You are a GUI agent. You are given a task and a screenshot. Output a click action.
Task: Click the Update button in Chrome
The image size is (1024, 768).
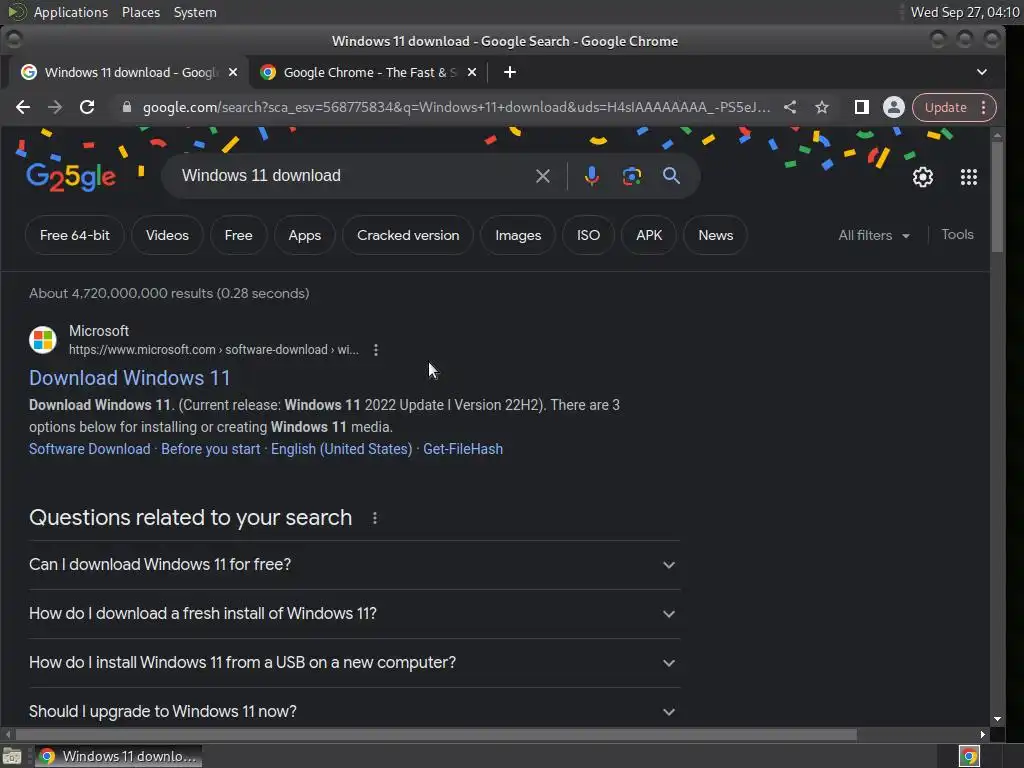point(945,107)
